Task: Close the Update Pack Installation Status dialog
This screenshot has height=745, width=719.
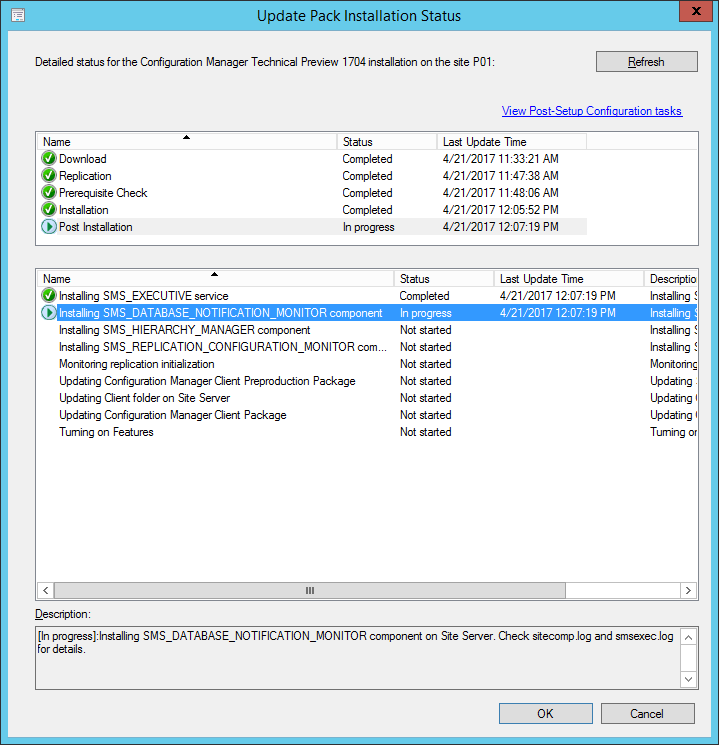Action: point(696,11)
